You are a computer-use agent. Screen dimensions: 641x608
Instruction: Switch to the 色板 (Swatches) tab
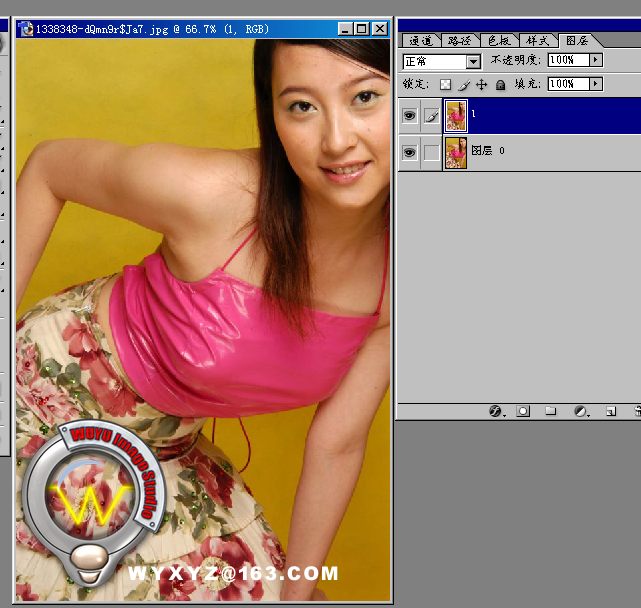click(499, 40)
